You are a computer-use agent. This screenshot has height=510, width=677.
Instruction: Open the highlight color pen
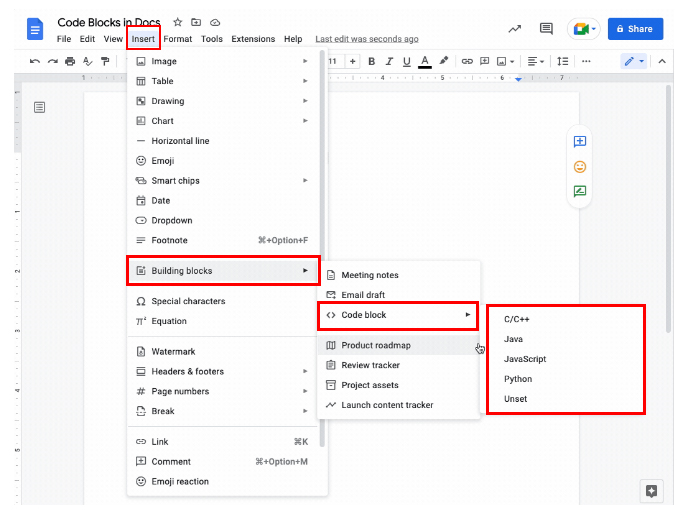point(443,61)
